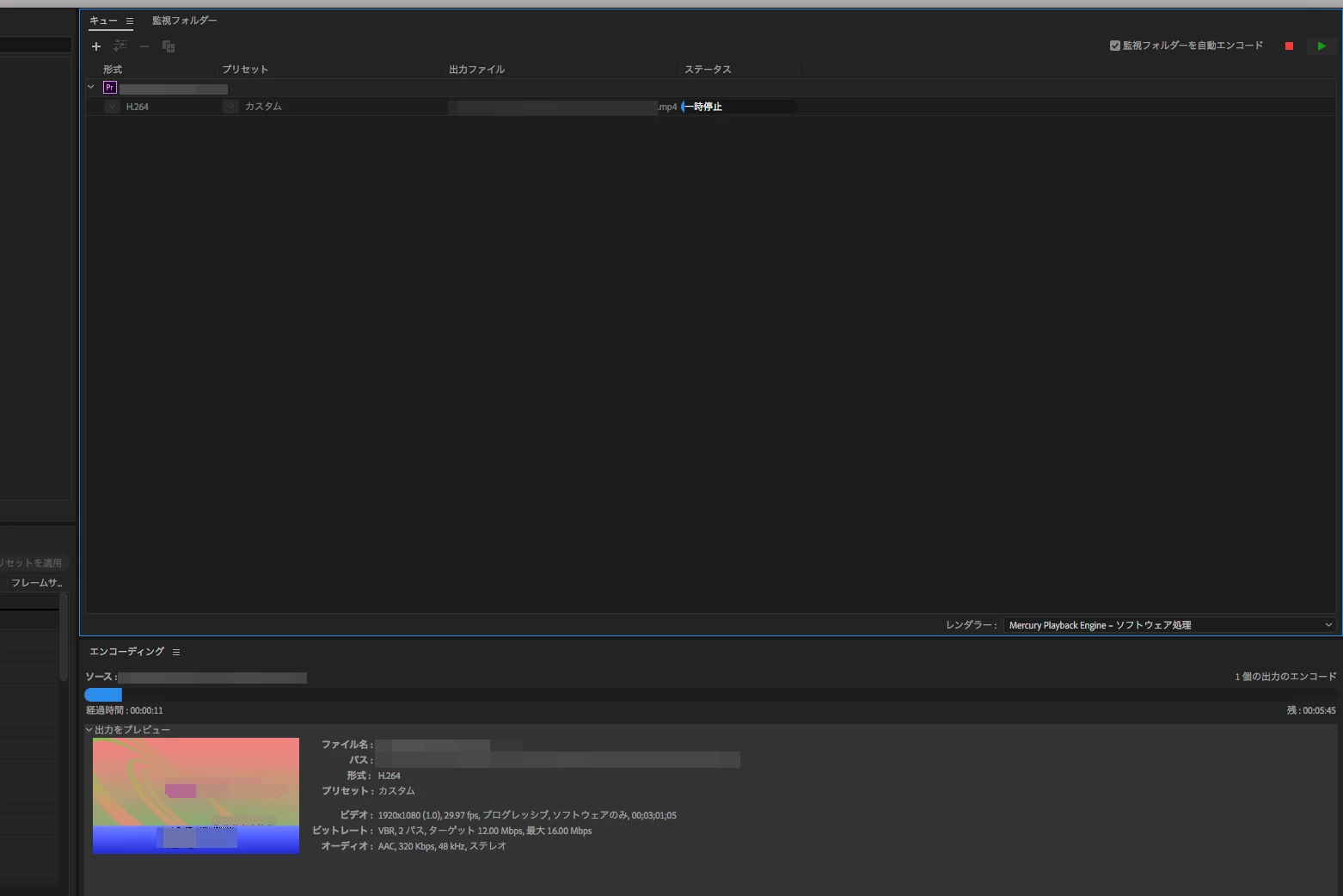Viewport: 1343px width, 896px height.
Task: Click the 出力ファイル column header
Action: tap(476, 70)
